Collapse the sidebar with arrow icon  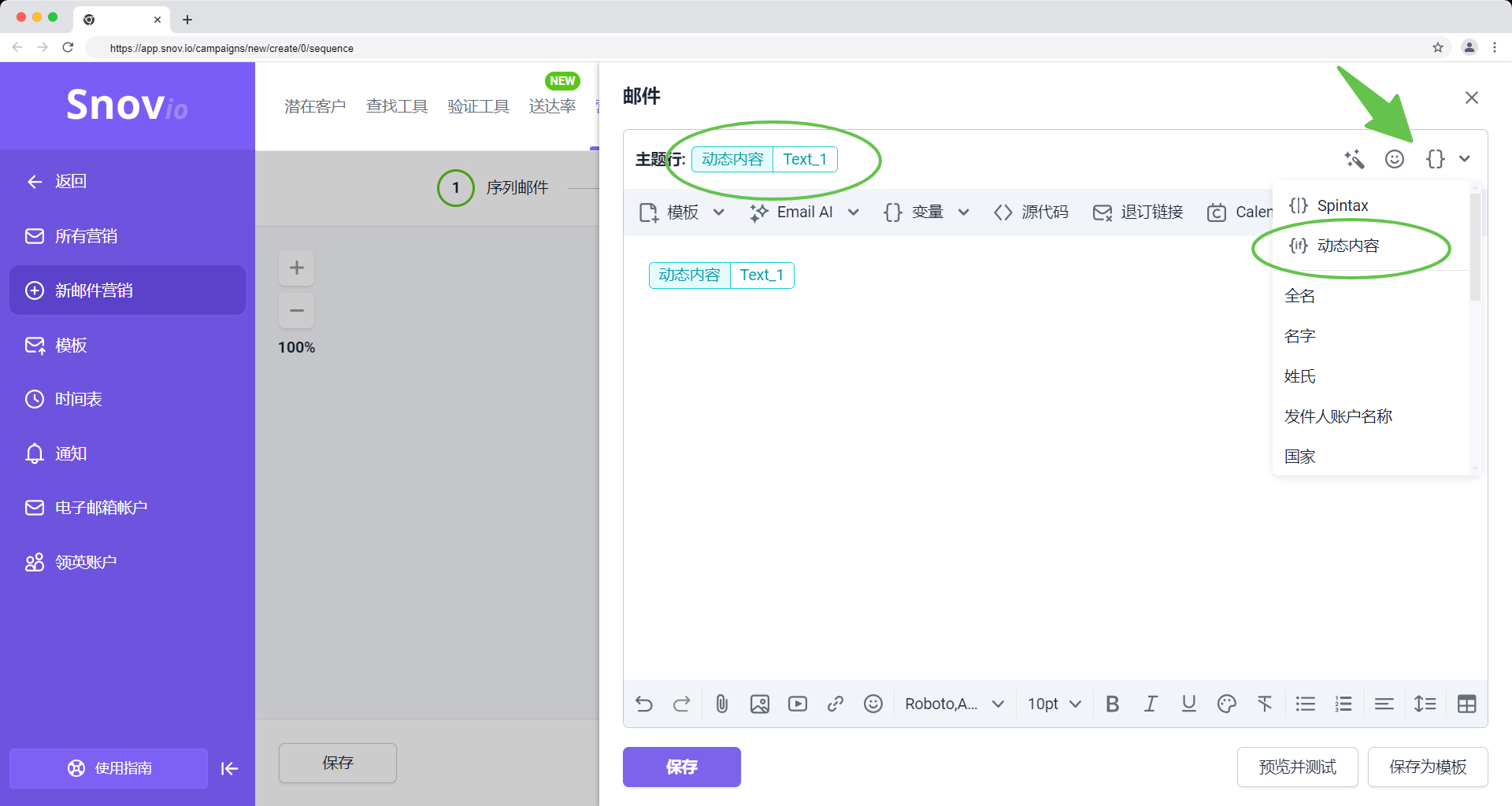[229, 768]
